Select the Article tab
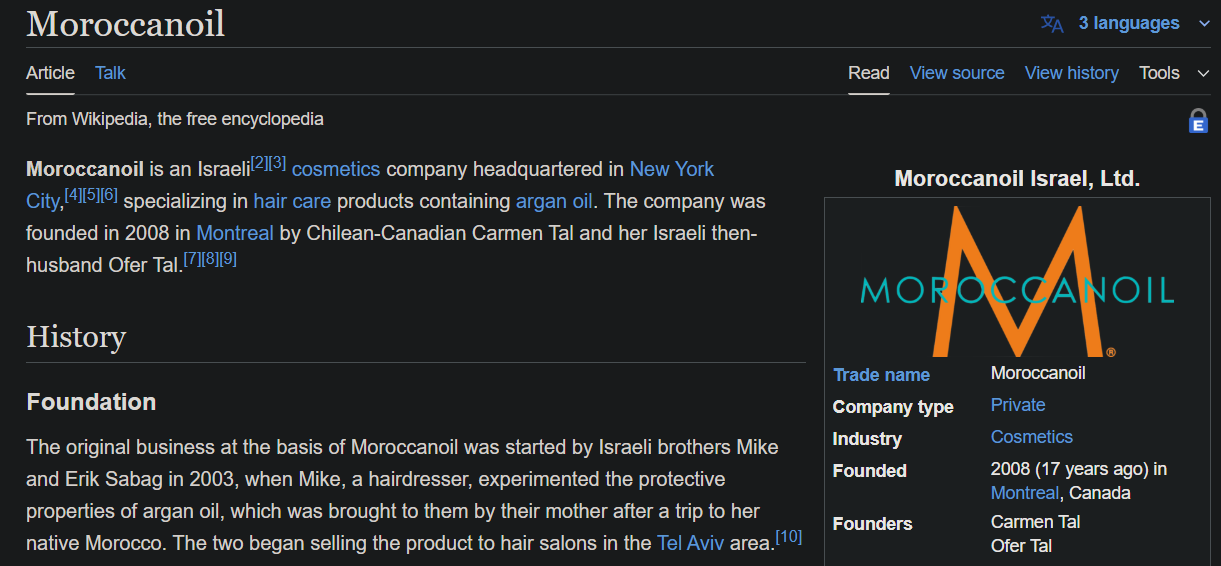This screenshot has height=566, width=1221. click(x=50, y=73)
